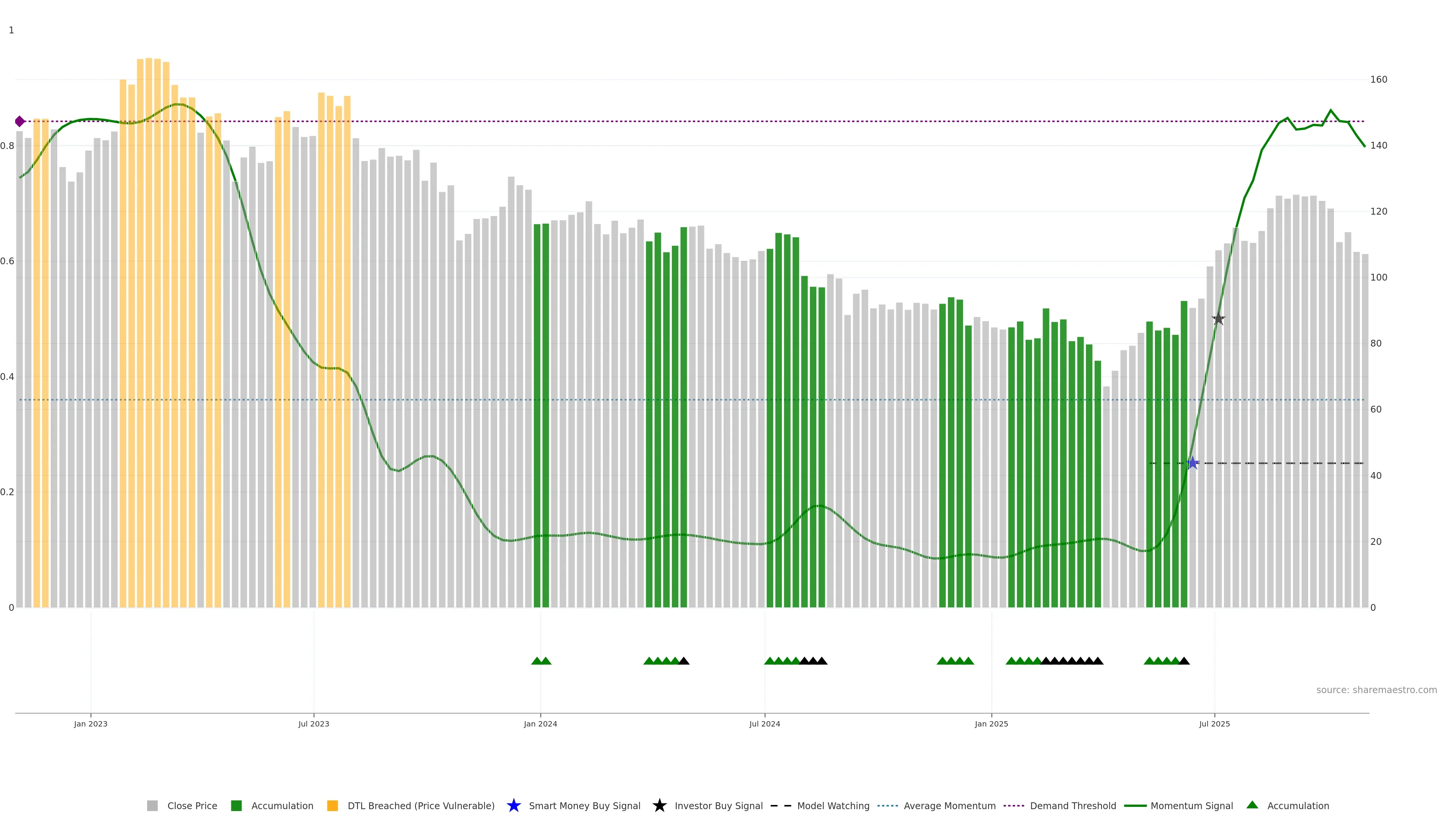Click the black Investor Buy Signal star on chart

point(1219,319)
